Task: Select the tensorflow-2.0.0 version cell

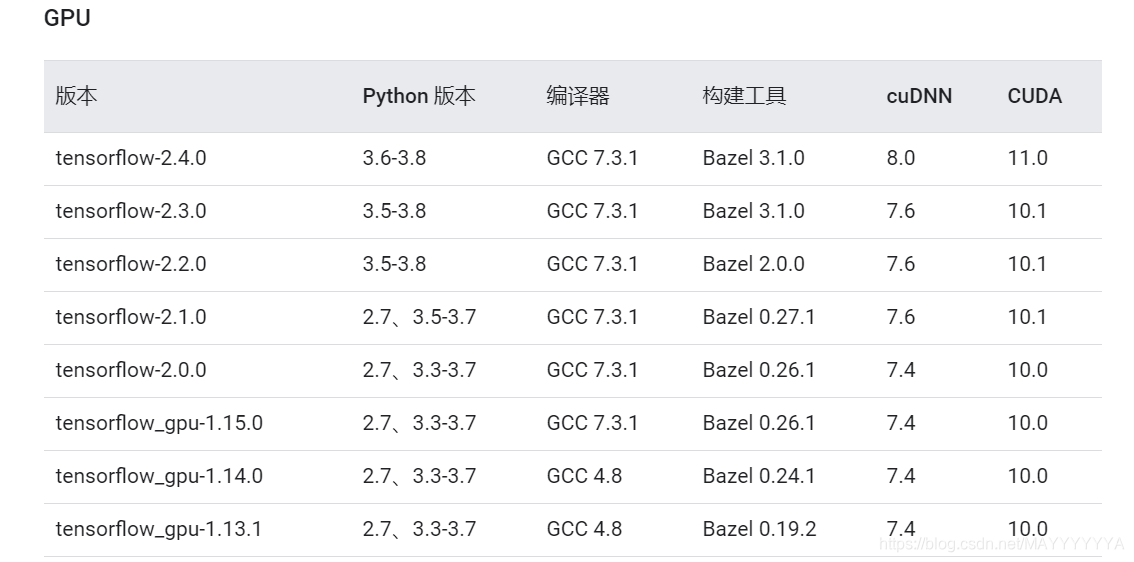Action: click(131, 370)
